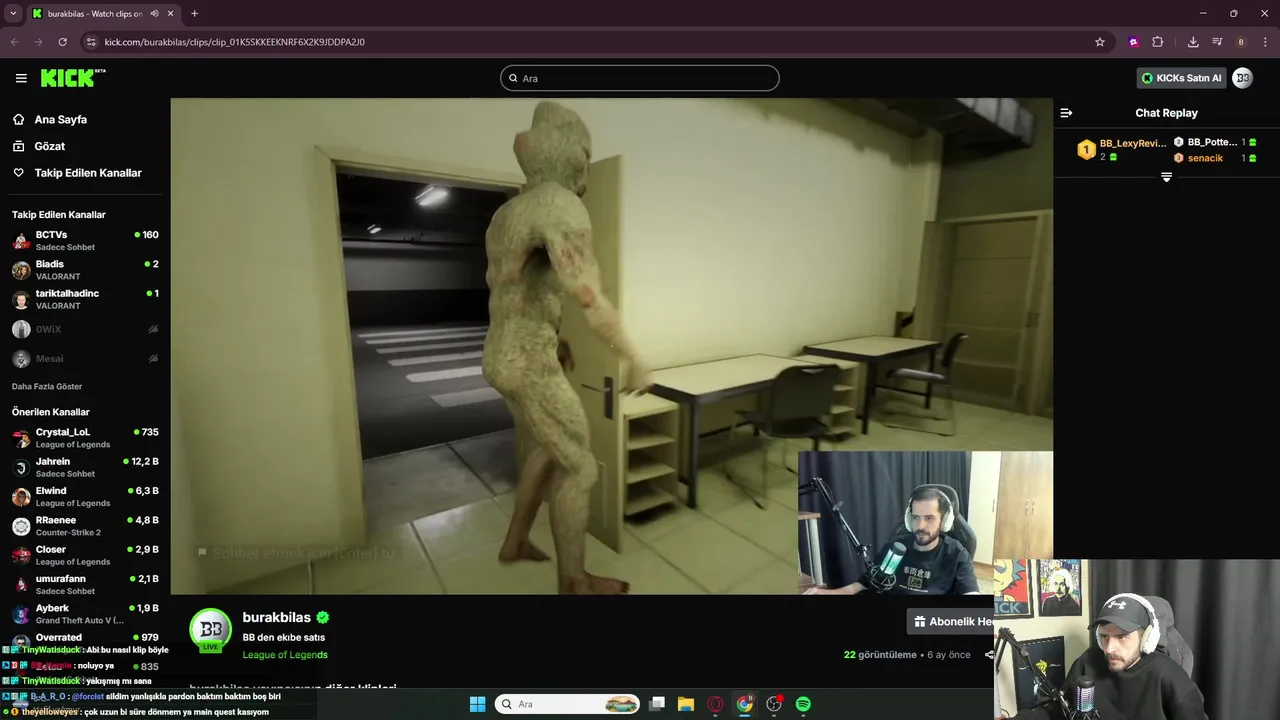
Task: Collapse chat with the arrow-lines icon
Action: tap(1066, 113)
